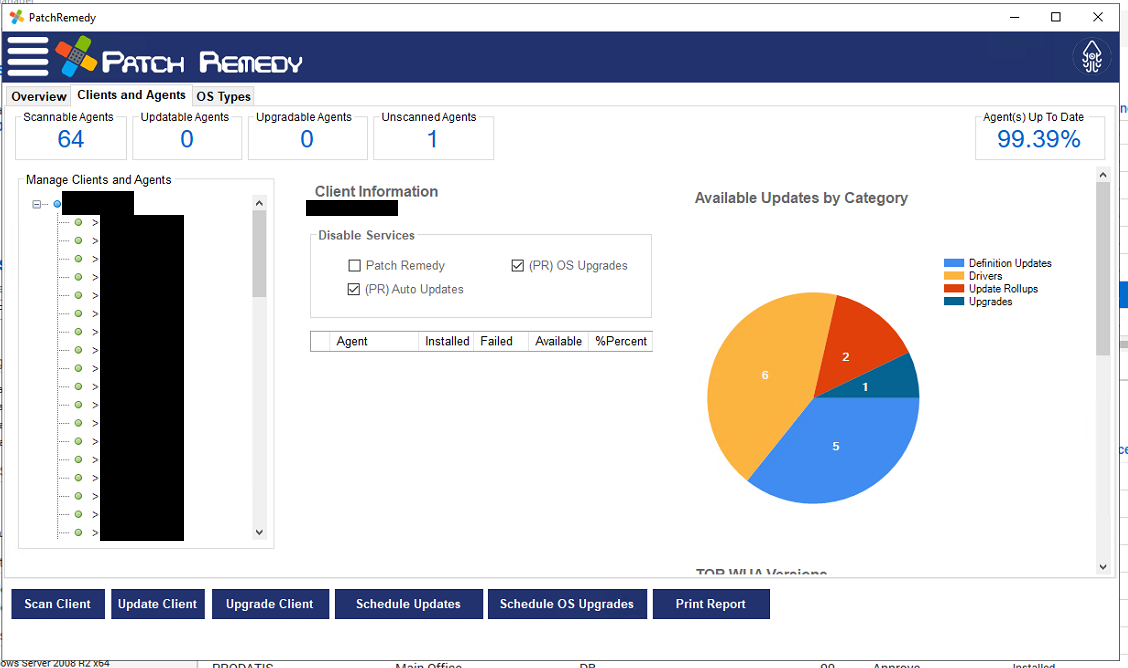Click the squid icon in the header

[x=1091, y=56]
